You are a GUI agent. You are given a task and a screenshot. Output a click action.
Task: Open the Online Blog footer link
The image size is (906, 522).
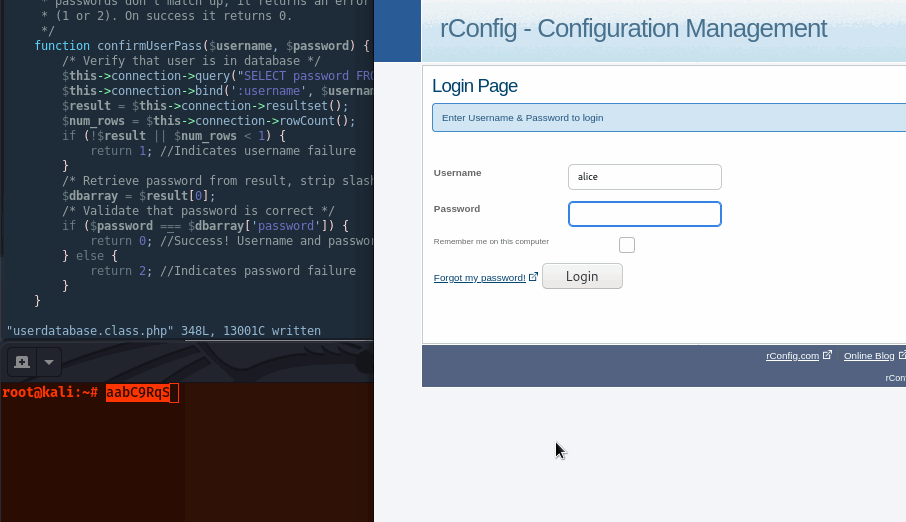(x=868, y=356)
